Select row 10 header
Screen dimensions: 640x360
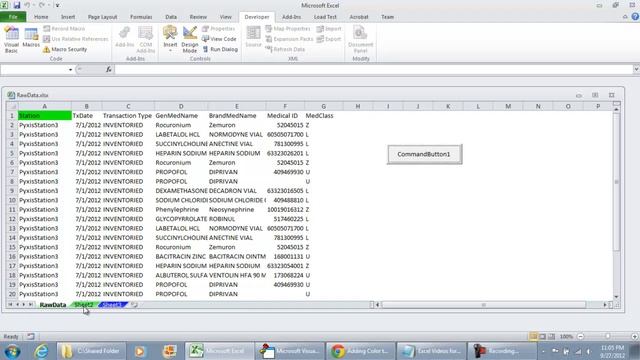click(12, 200)
